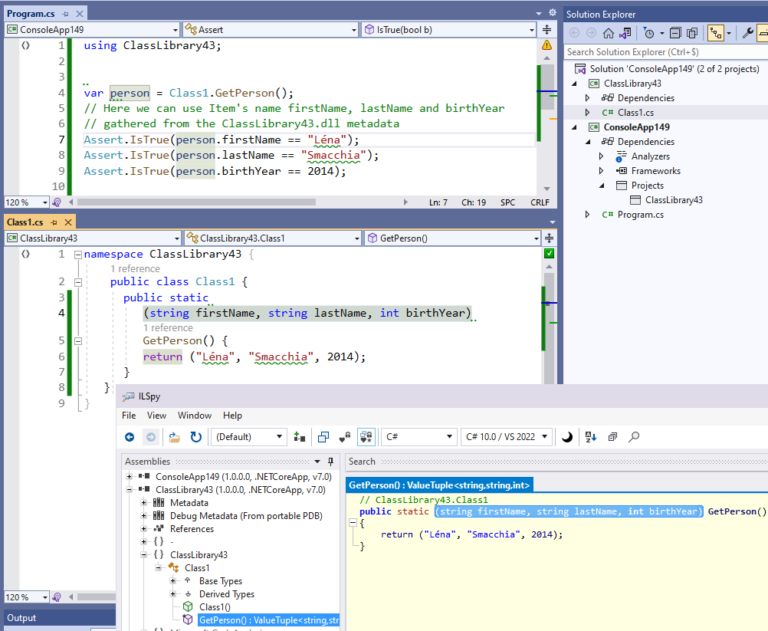Toggle ILSpy dark theme moon icon
This screenshot has height=631, width=768.
567,437
